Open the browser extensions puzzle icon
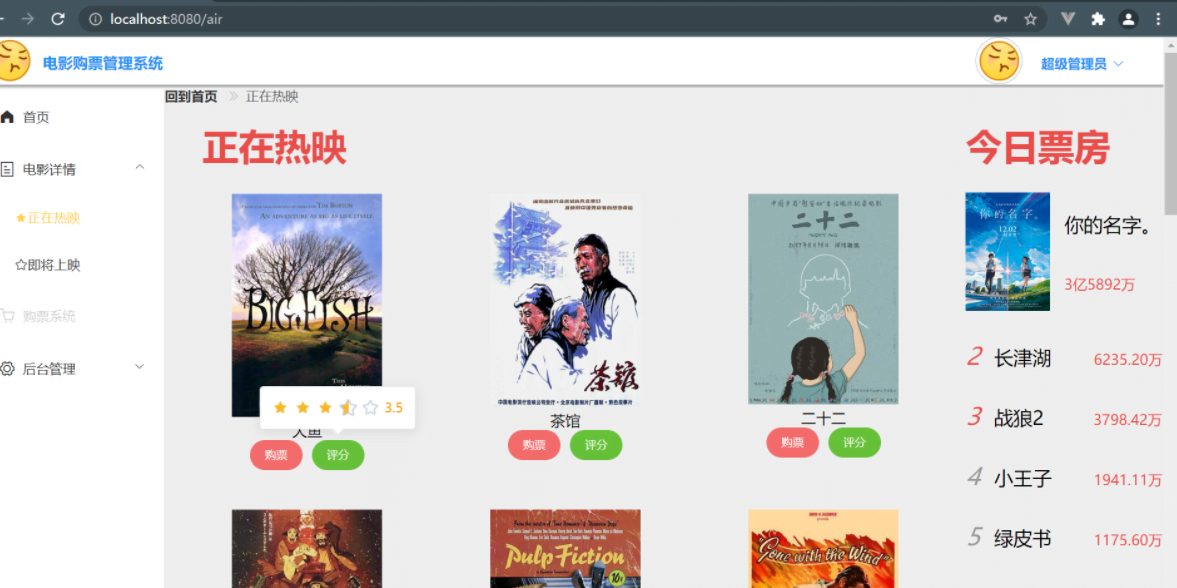 tap(1098, 19)
